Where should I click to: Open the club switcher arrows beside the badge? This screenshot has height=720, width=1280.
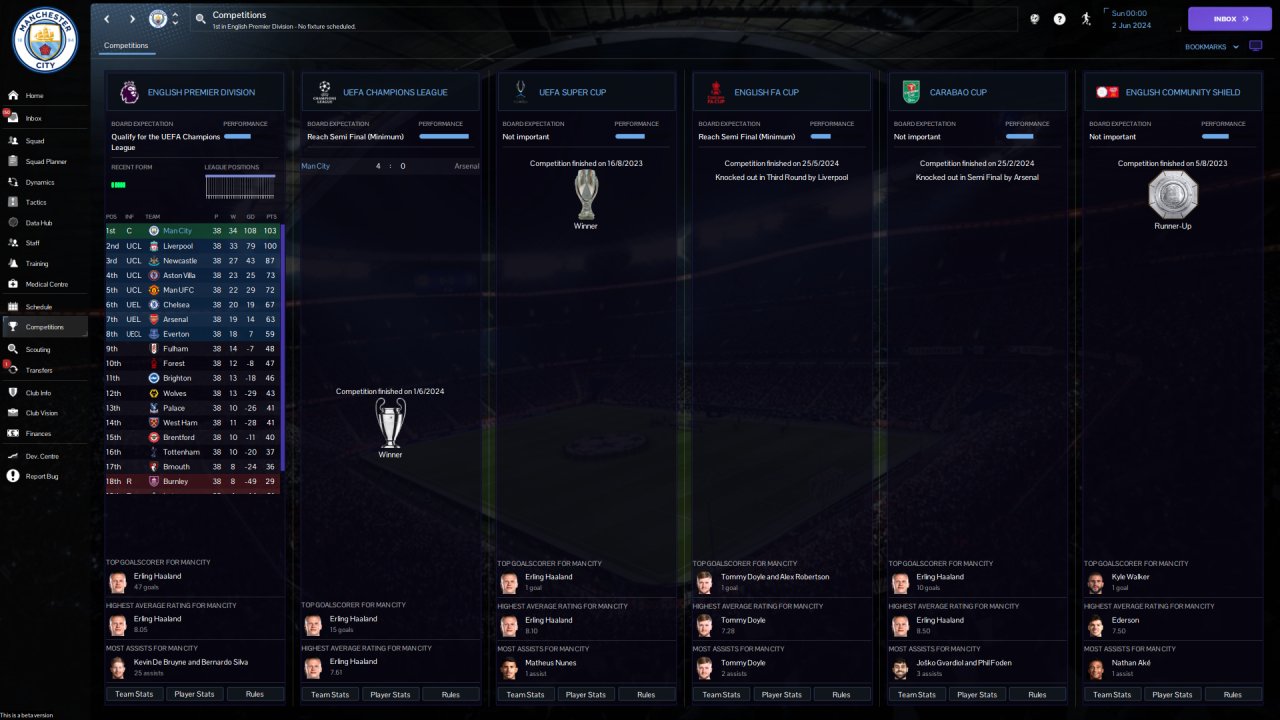tap(176, 19)
